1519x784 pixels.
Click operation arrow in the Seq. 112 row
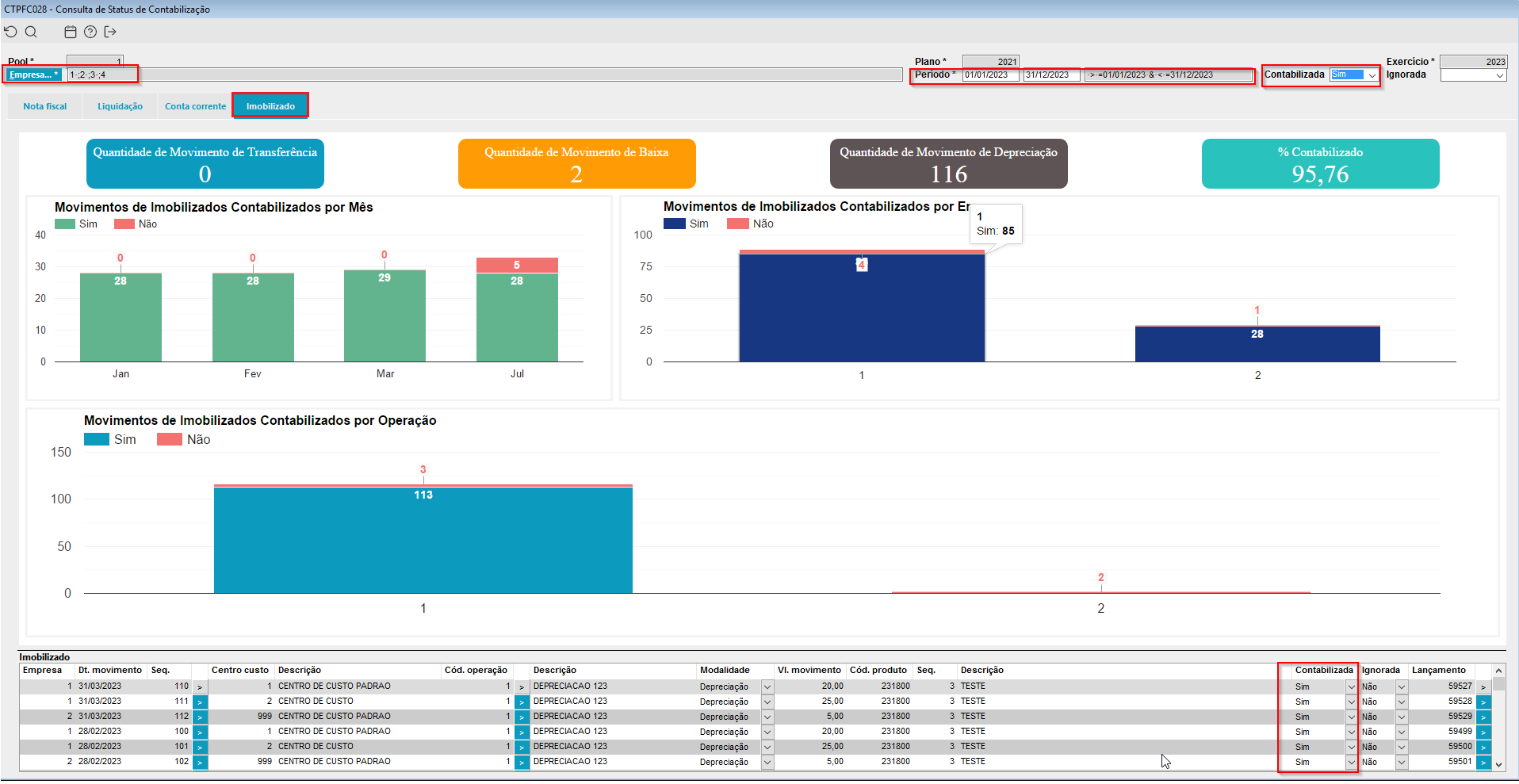pyautogui.click(x=522, y=717)
